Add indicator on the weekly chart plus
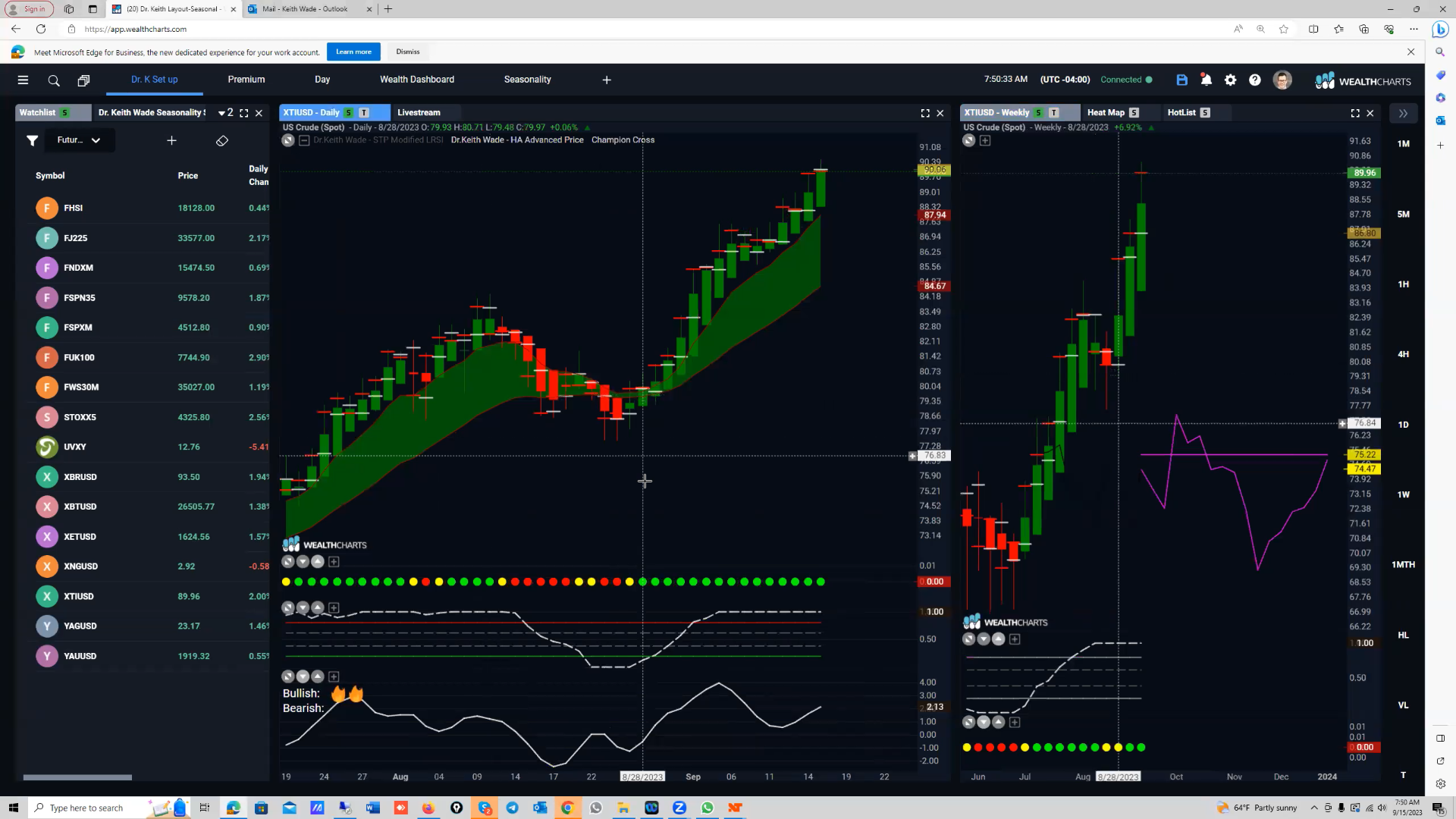Screen dimensions: 1456x819 [985, 140]
